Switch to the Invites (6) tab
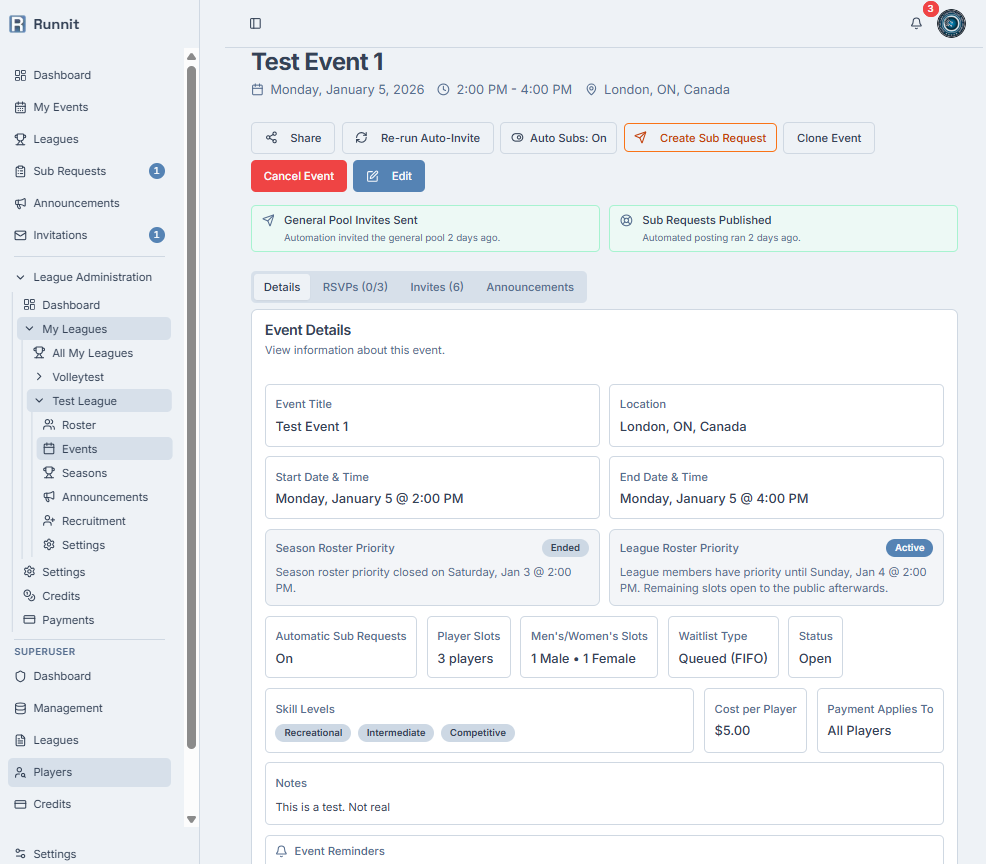The height and width of the screenshot is (864, 986). pyautogui.click(x=436, y=287)
